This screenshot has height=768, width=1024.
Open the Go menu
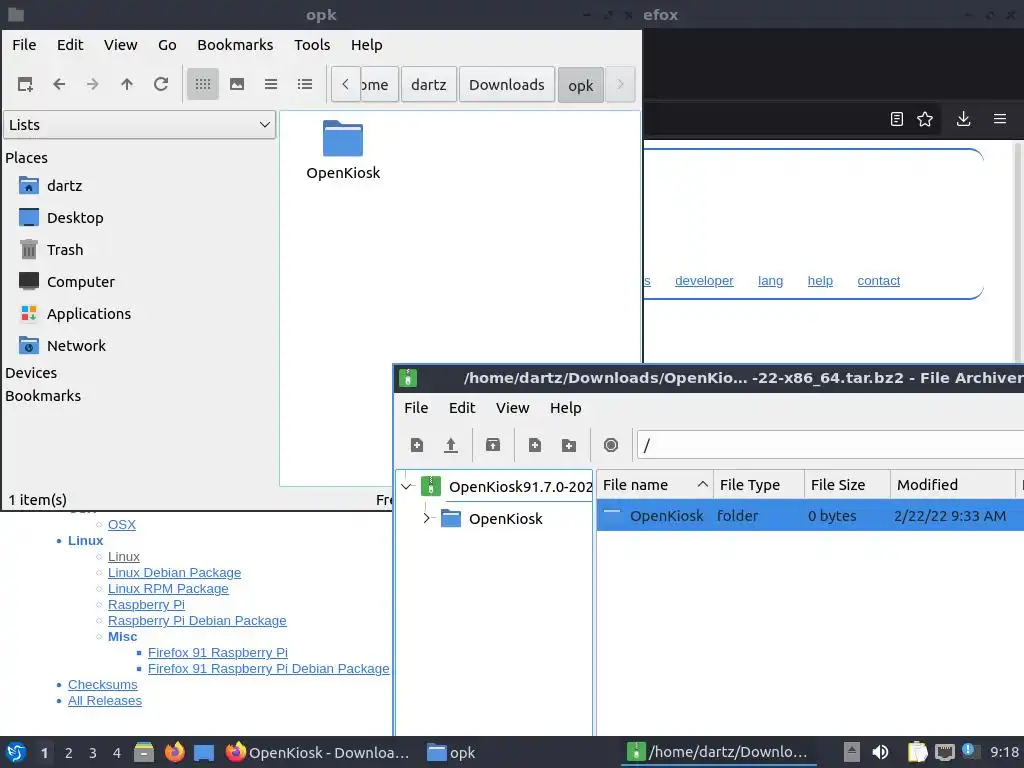click(167, 45)
